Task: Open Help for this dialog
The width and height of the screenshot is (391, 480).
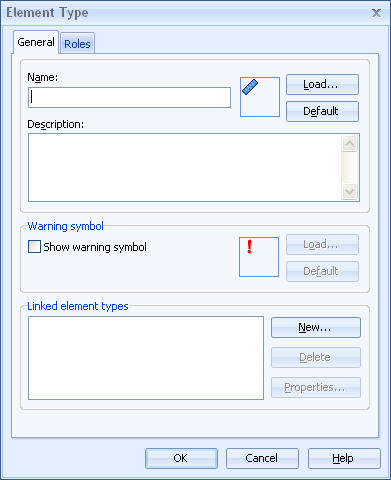Action: (x=344, y=458)
